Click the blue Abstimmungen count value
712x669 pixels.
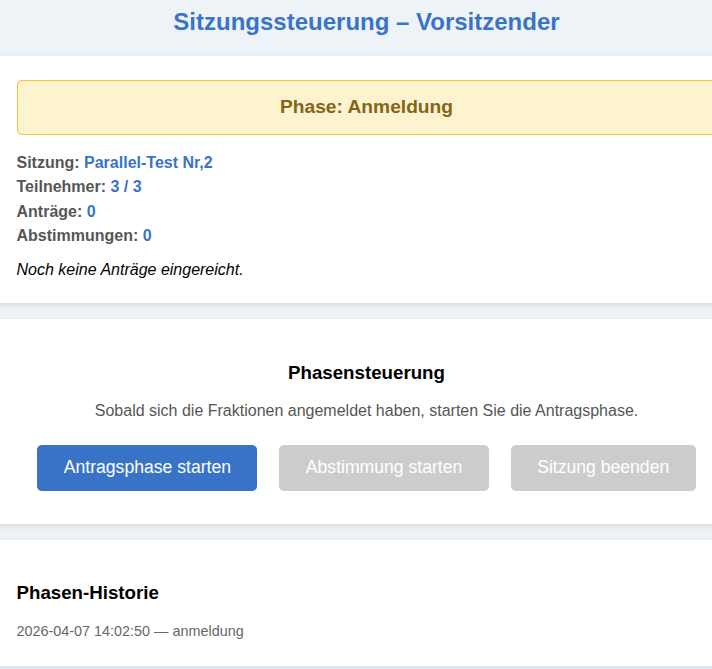pos(147,236)
